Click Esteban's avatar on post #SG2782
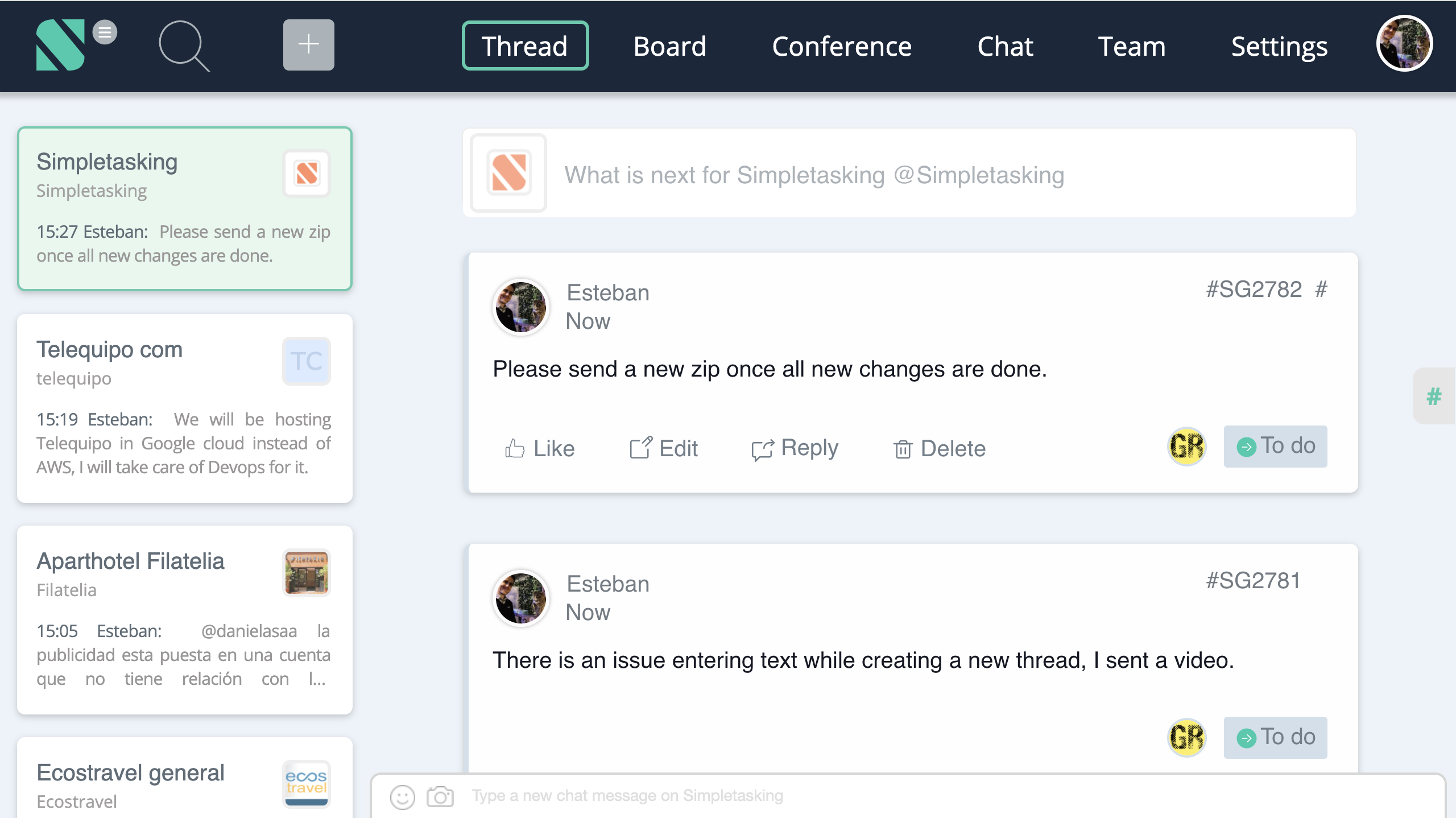Viewport: 1456px width, 818px height. pyautogui.click(x=520, y=307)
